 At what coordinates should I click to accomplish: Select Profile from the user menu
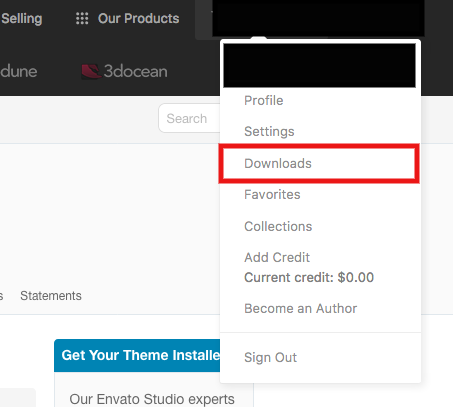(x=264, y=100)
